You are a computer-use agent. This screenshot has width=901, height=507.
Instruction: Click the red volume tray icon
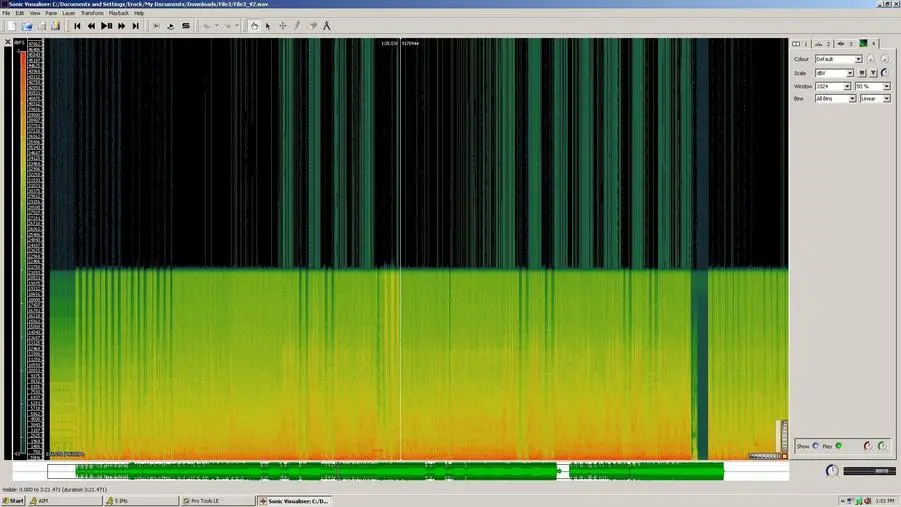tap(868, 501)
